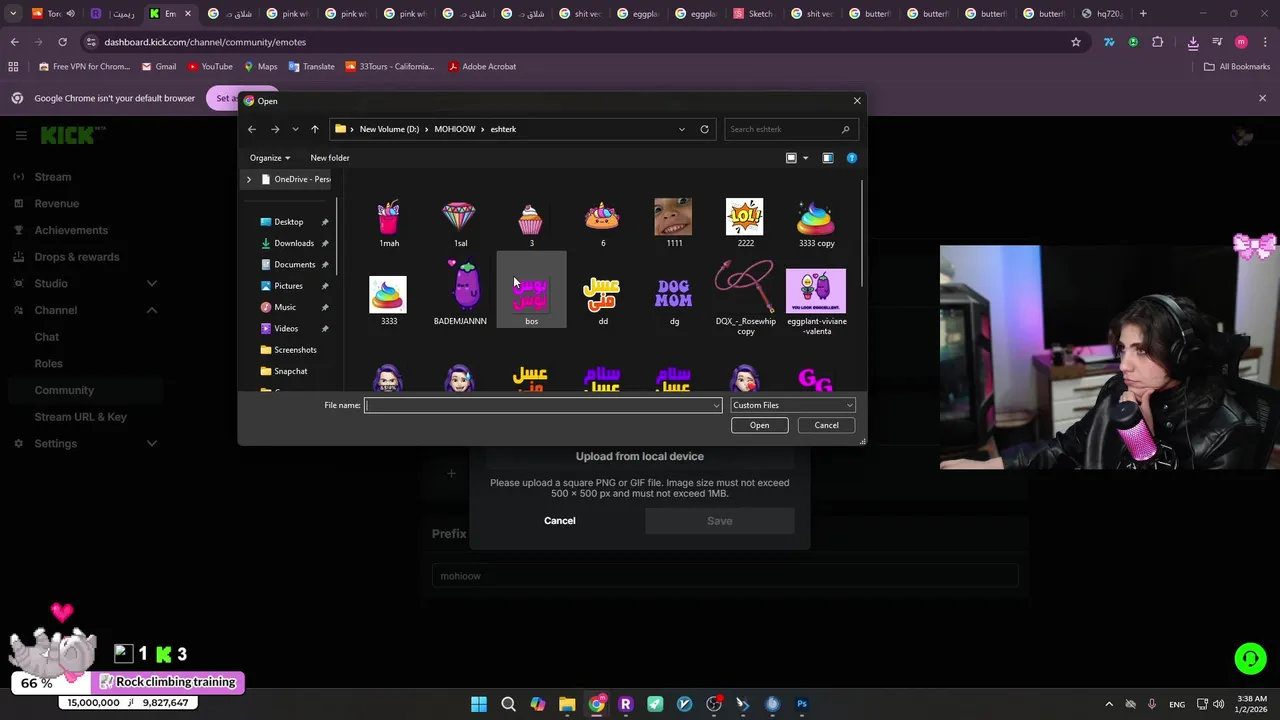Select the BADEMJANNN eggplant image
1280x720 pixels.
pyautogui.click(x=460, y=294)
